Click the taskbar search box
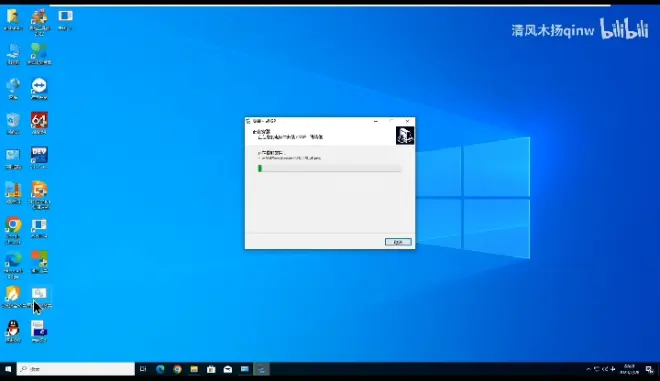This screenshot has width=660, height=381. [76, 369]
